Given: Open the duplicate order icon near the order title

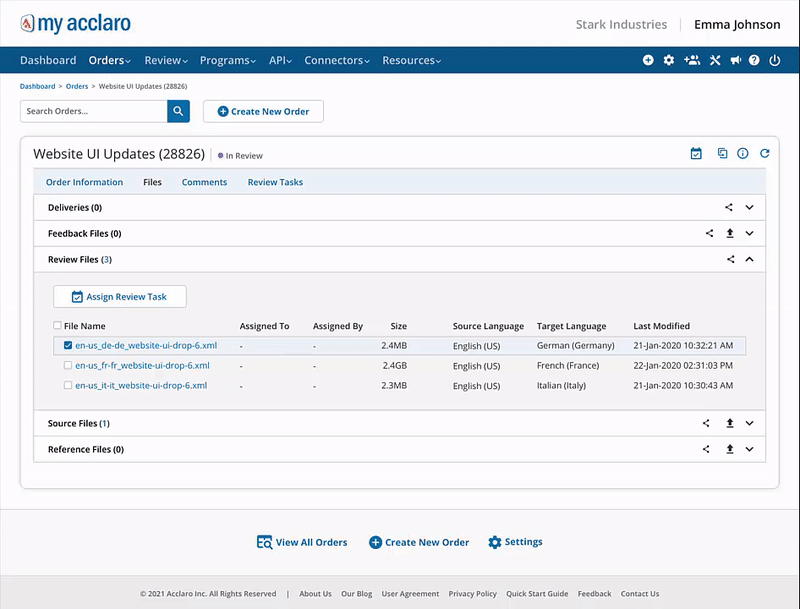Looking at the screenshot, I should pyautogui.click(x=721, y=153).
